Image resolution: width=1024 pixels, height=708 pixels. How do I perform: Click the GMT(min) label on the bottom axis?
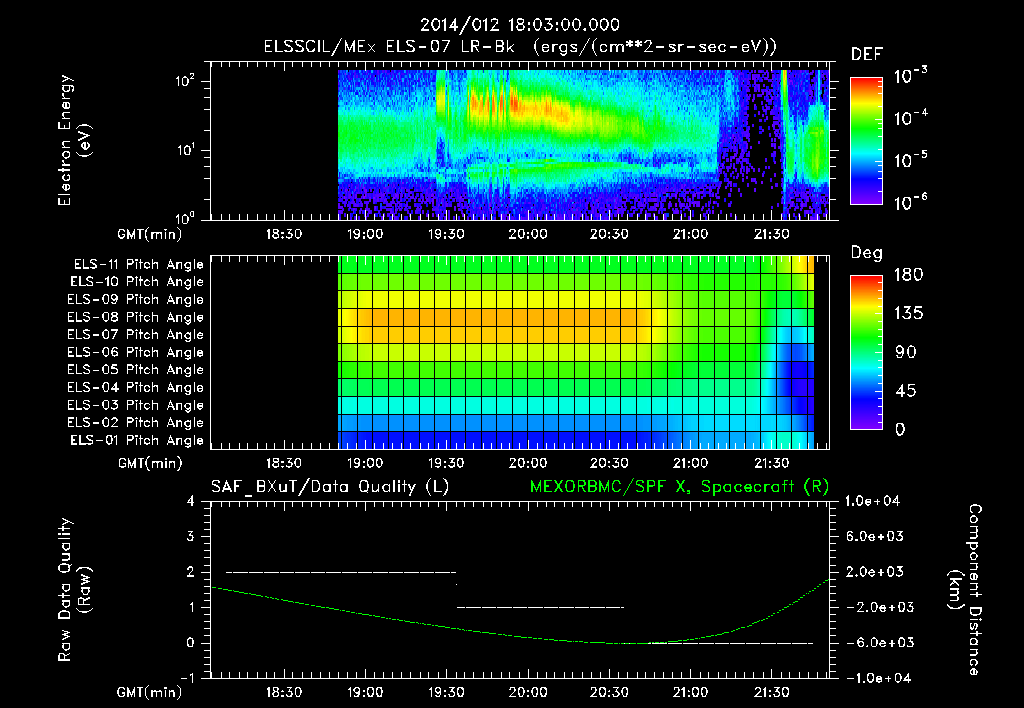coord(150,693)
